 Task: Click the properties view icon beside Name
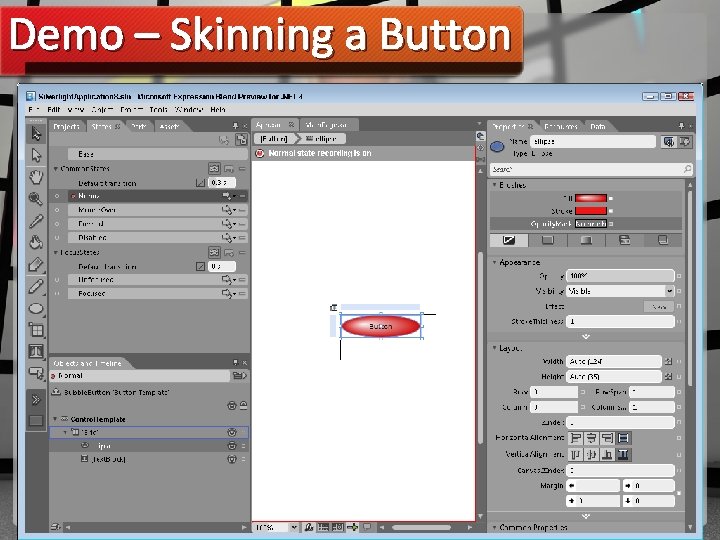coord(669,142)
